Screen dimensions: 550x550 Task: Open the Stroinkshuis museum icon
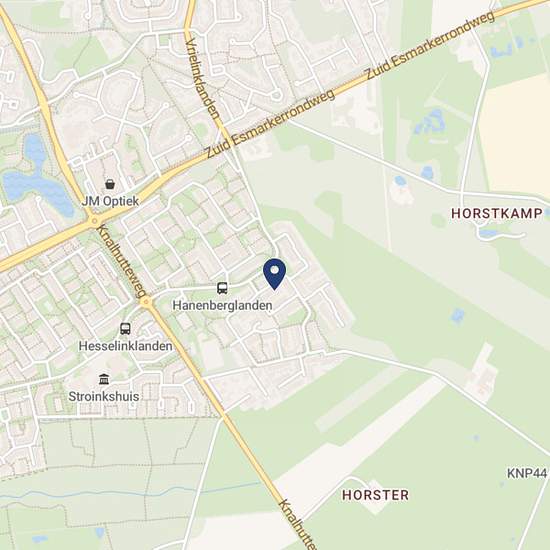[x=104, y=379]
